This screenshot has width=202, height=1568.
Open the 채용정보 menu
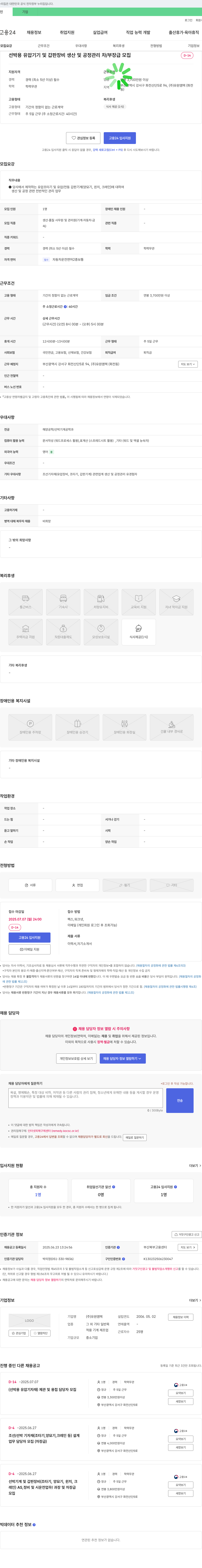pos(34,32)
